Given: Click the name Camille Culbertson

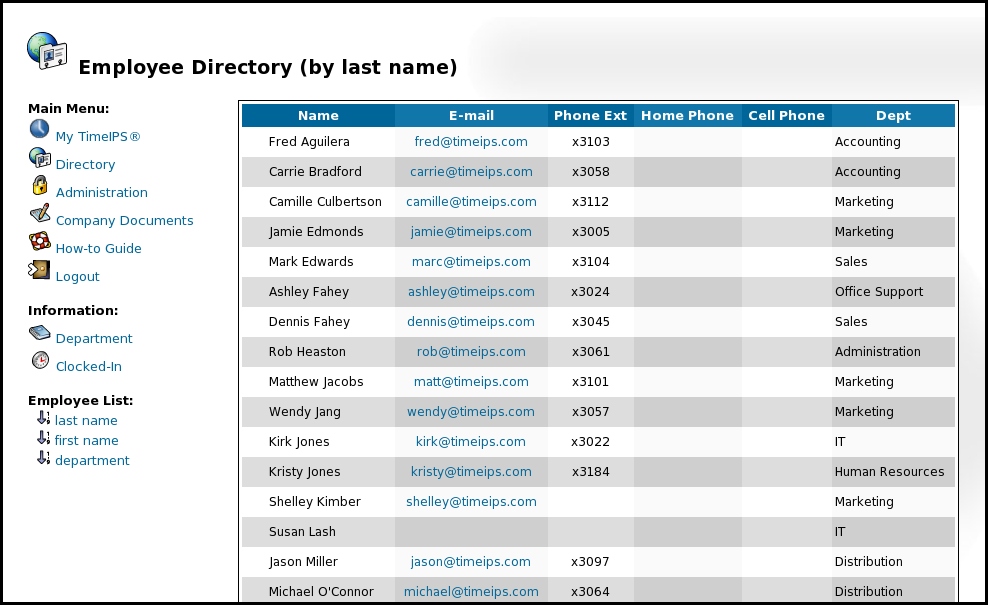Looking at the screenshot, I should tap(325, 202).
